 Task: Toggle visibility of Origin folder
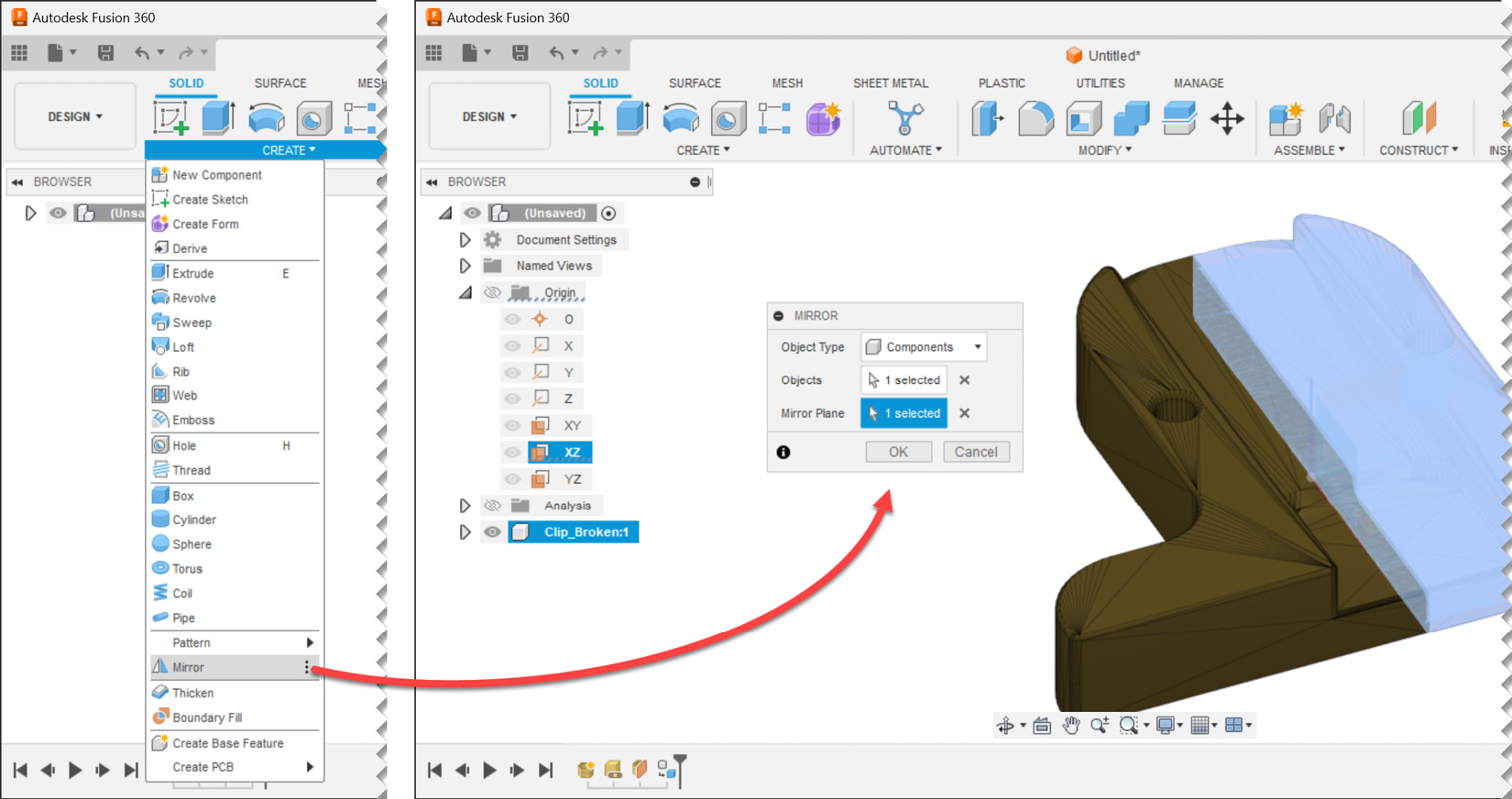coord(492,292)
